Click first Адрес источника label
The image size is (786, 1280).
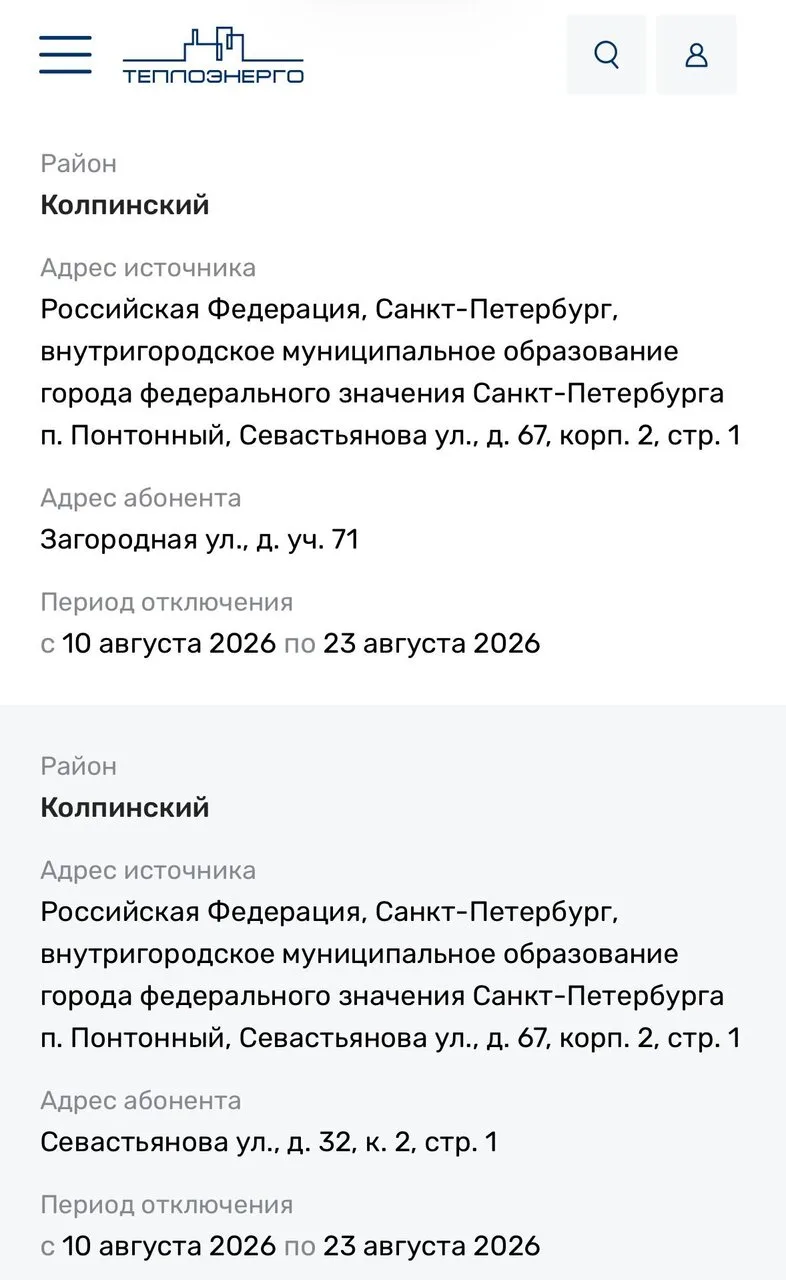(x=148, y=268)
